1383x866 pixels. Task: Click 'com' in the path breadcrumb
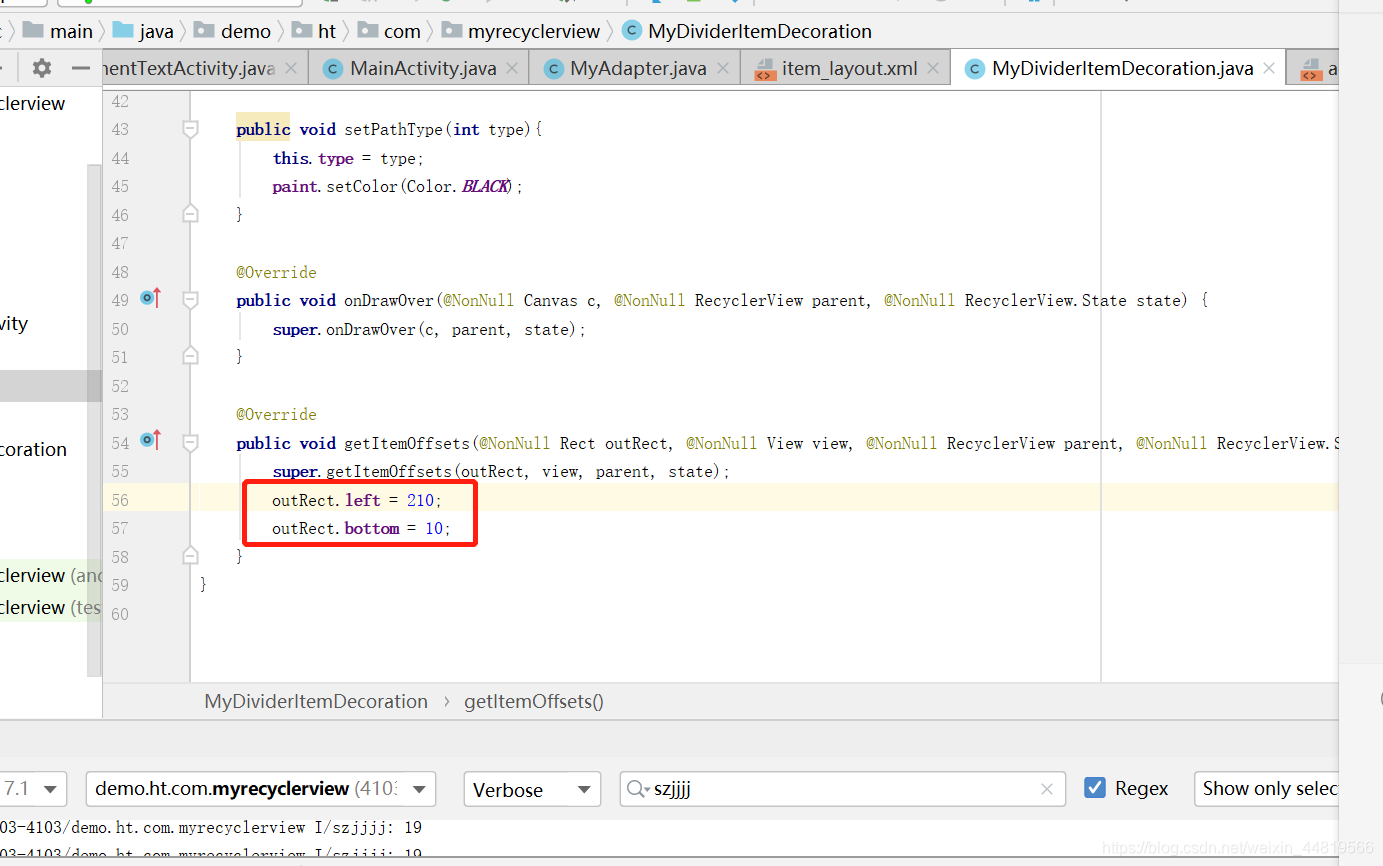click(402, 31)
